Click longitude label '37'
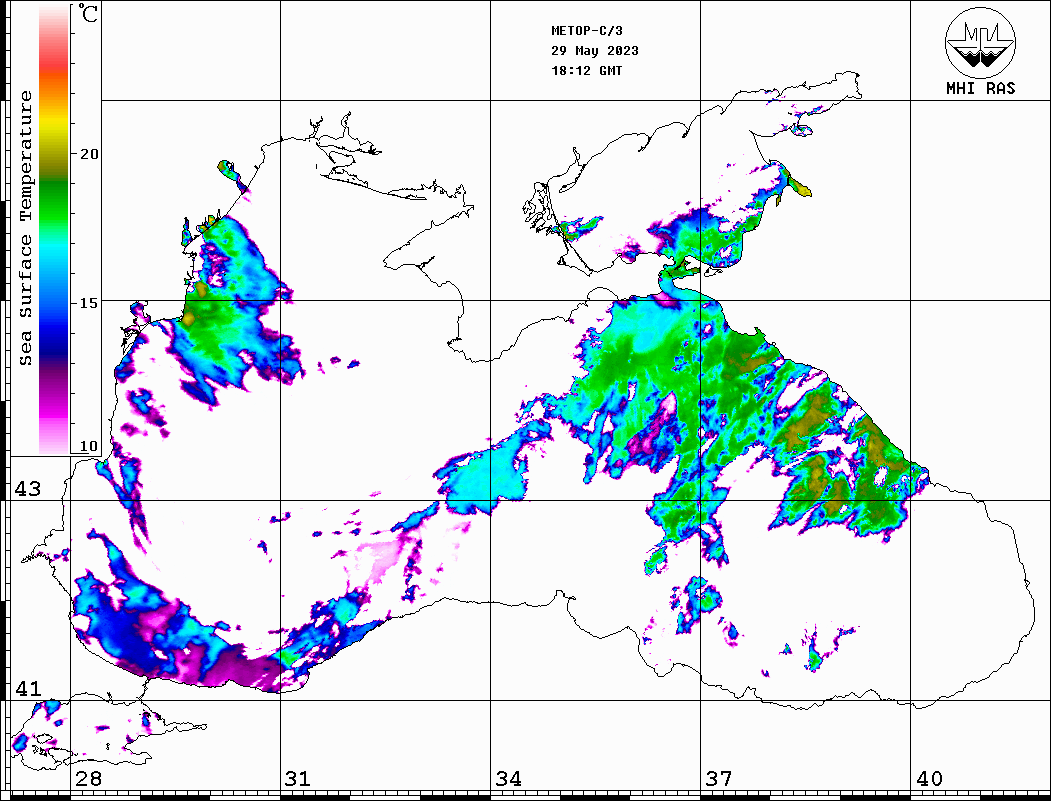The height and width of the screenshot is (801, 1051). [719, 778]
